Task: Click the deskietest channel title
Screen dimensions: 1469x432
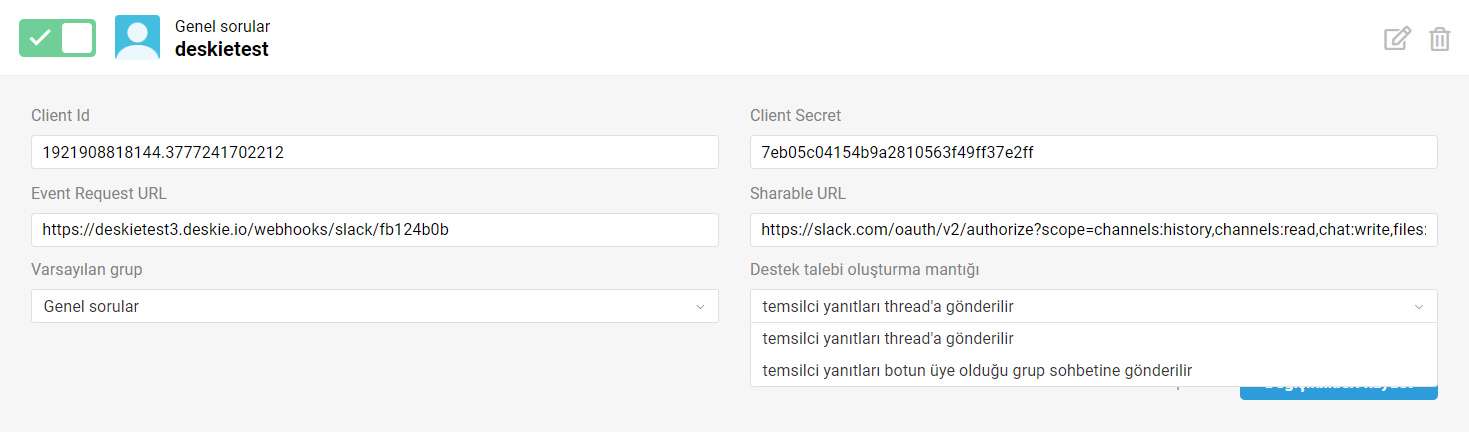Action: [x=222, y=49]
